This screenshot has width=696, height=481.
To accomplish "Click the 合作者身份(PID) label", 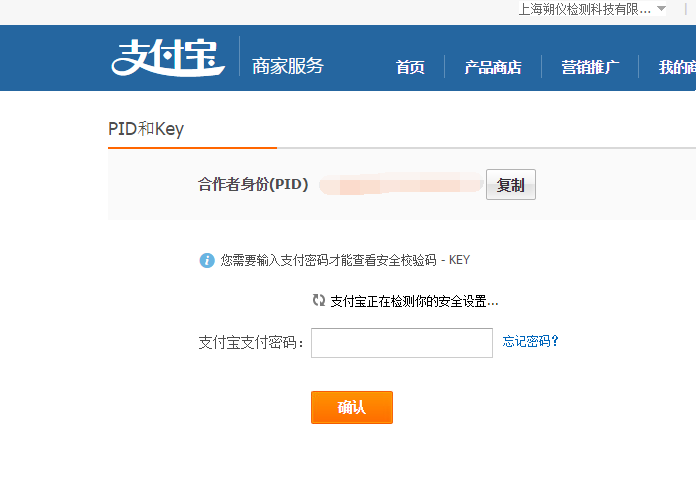I will [x=253, y=184].
